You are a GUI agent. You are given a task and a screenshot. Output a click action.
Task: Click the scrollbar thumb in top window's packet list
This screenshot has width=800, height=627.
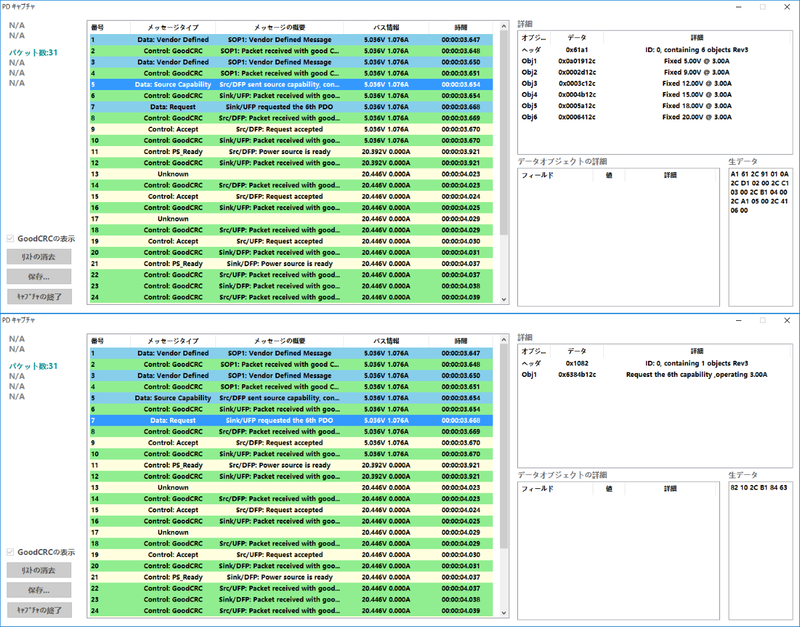[504, 133]
